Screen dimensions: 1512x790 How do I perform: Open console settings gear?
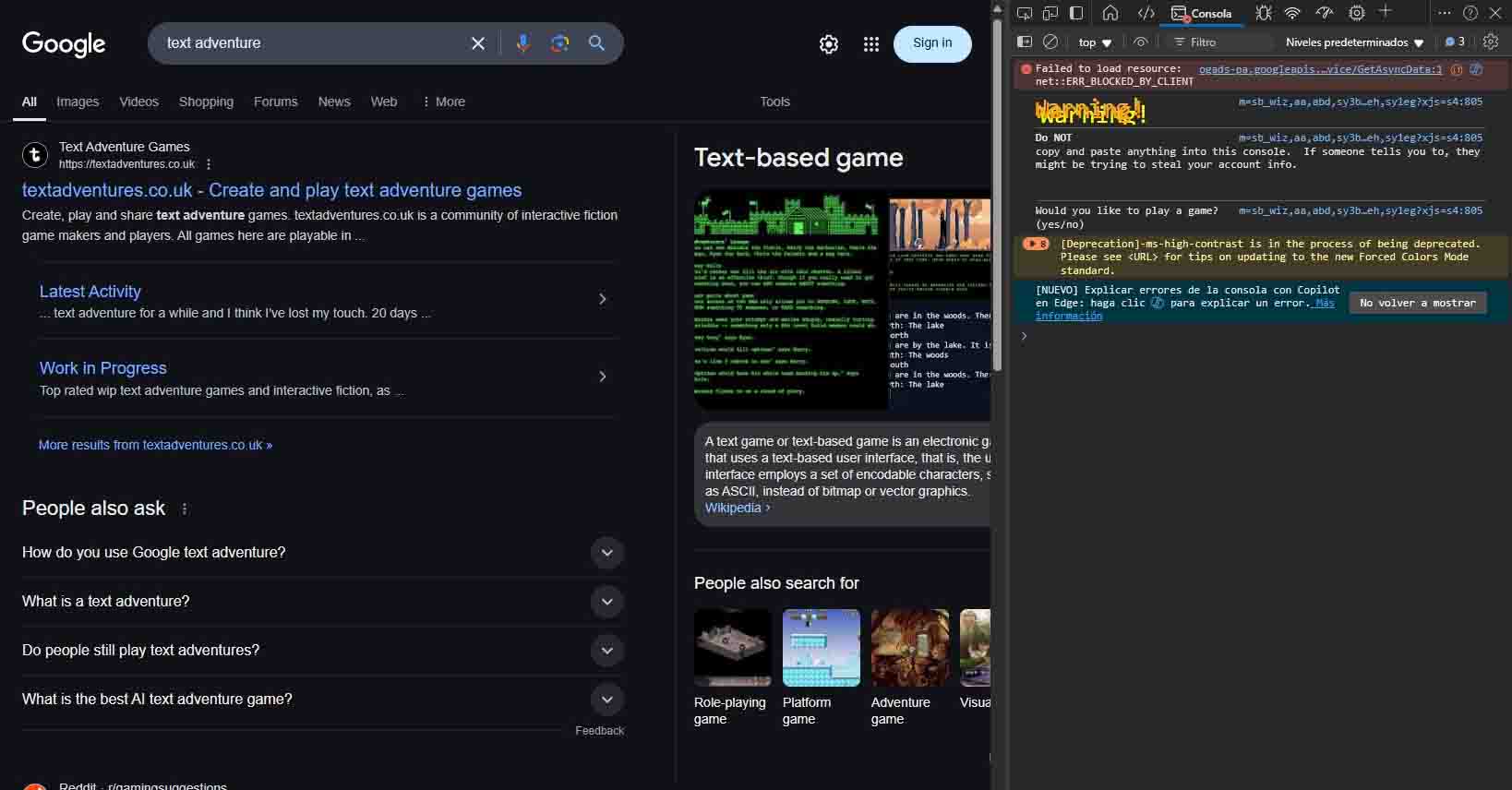pos(1491,42)
